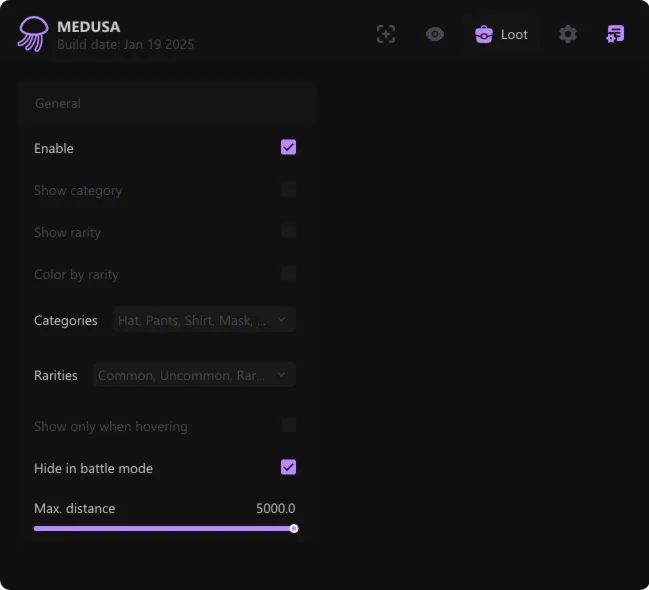Select the Loot tab label
Screen dimensions: 649x590
tap(514, 34)
